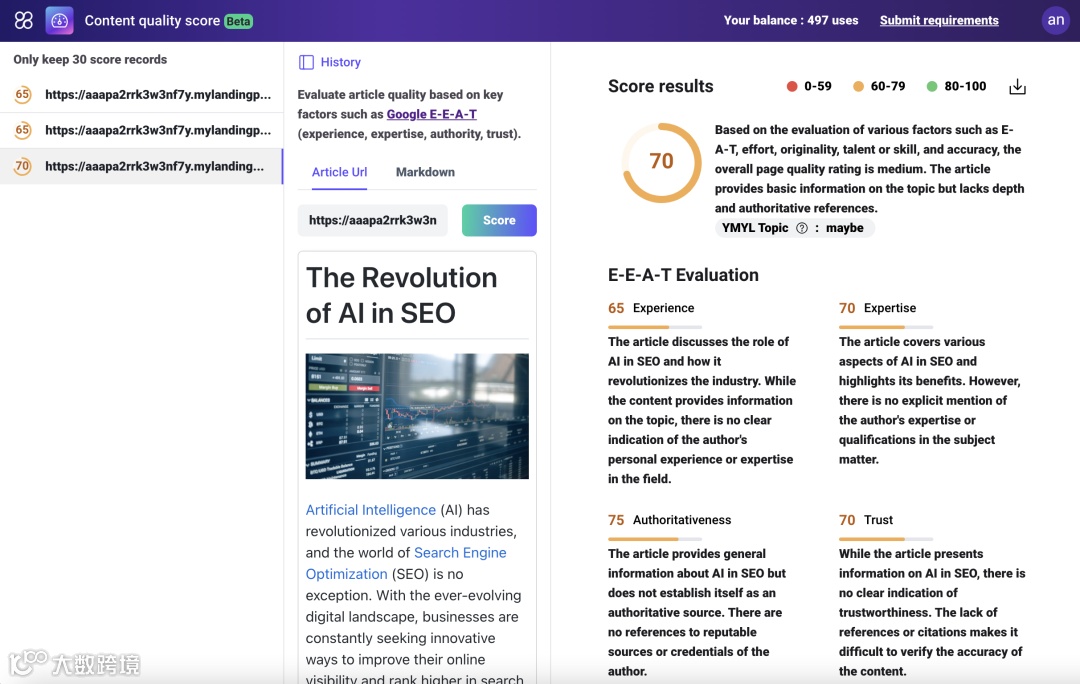This screenshot has height=684, width=1080.
Task: Open the 'an' user avatar menu
Action: 1055,20
